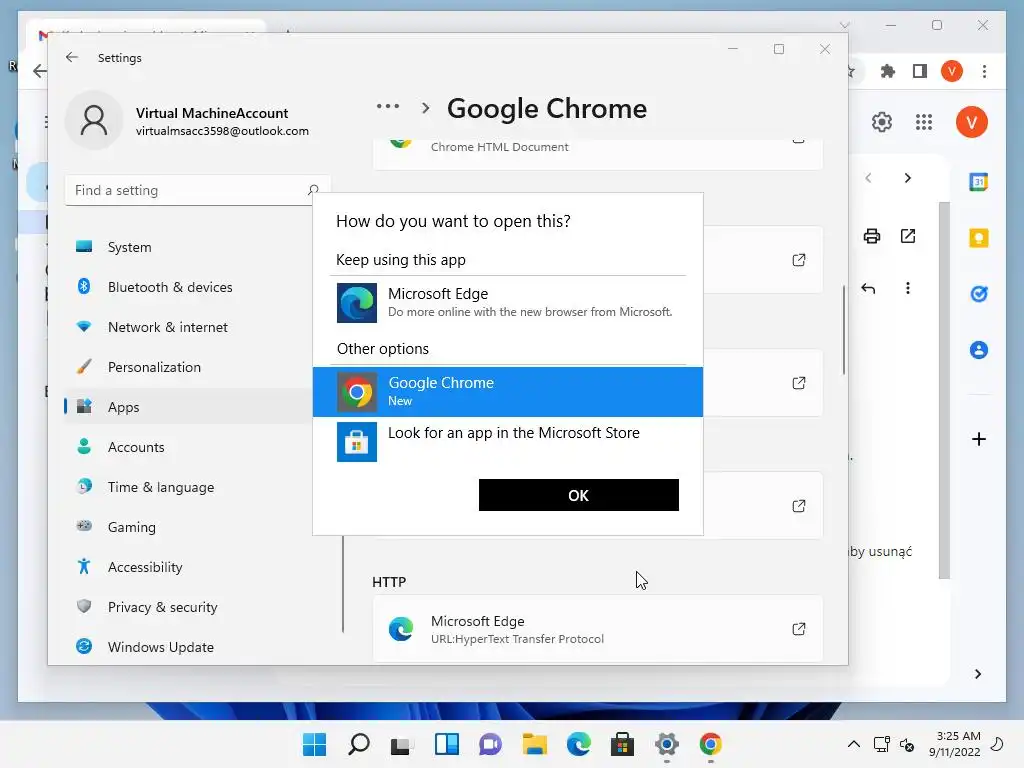Open Bluetooth & devices settings

[188, 287]
